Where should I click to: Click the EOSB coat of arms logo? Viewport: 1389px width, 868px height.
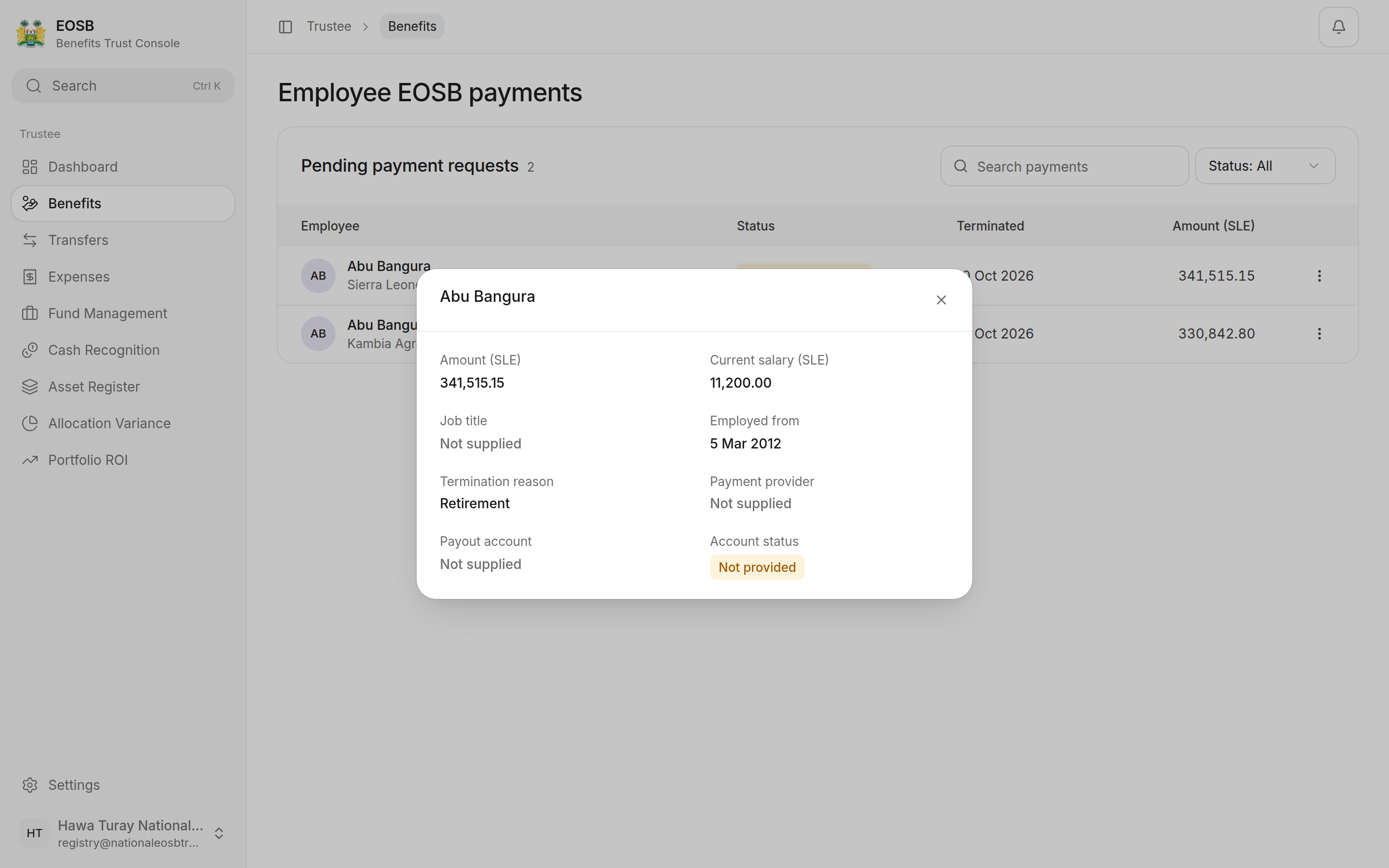point(30,34)
